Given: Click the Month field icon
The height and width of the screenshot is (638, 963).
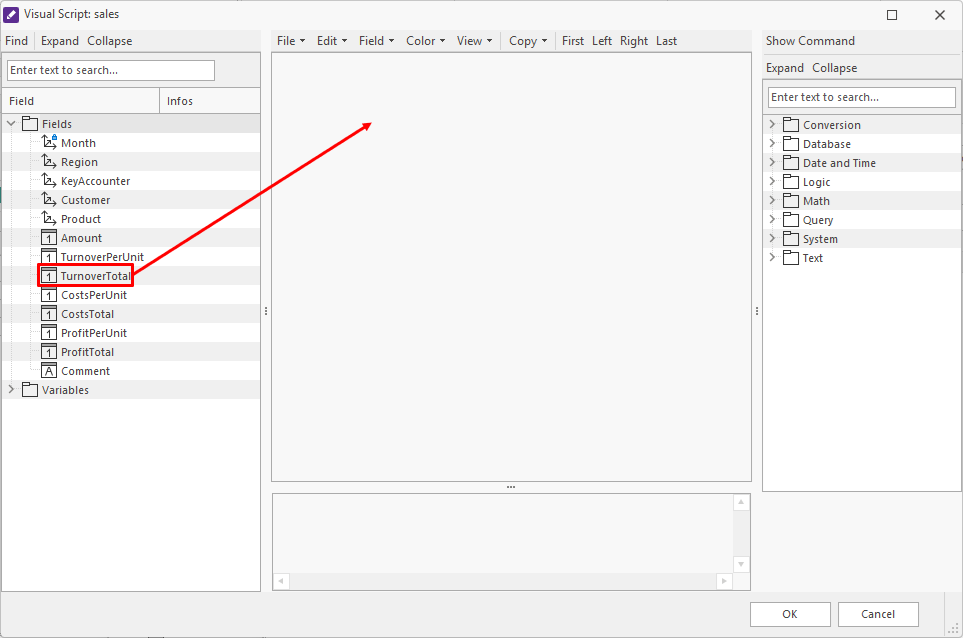Looking at the screenshot, I should [x=49, y=142].
